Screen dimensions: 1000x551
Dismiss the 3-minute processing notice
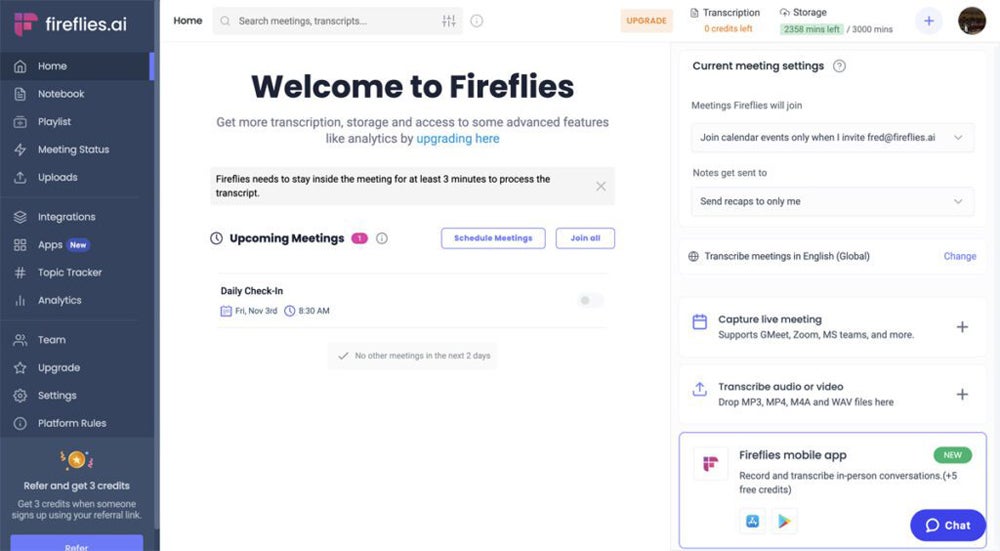coord(600,186)
